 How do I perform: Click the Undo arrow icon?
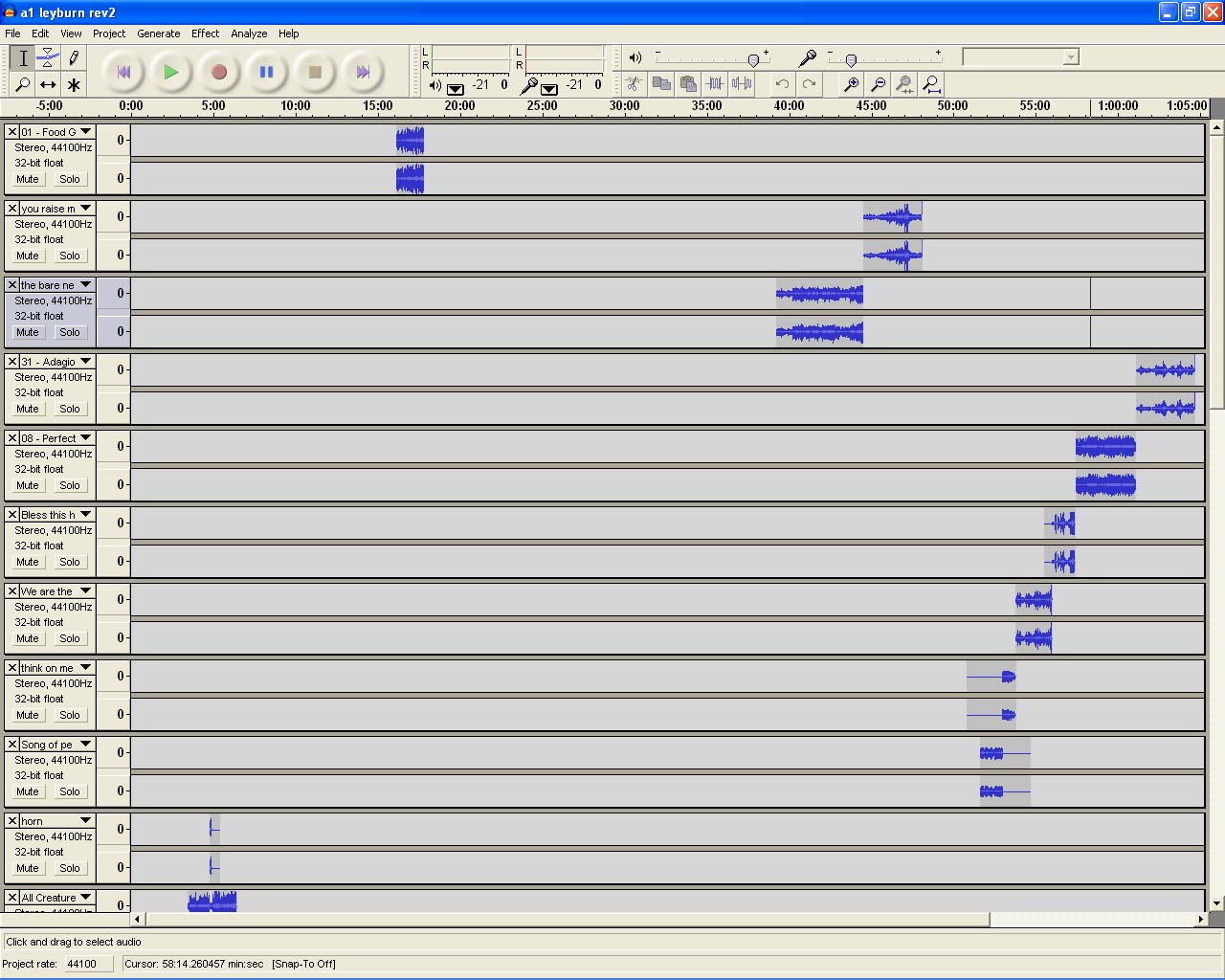pos(782,84)
